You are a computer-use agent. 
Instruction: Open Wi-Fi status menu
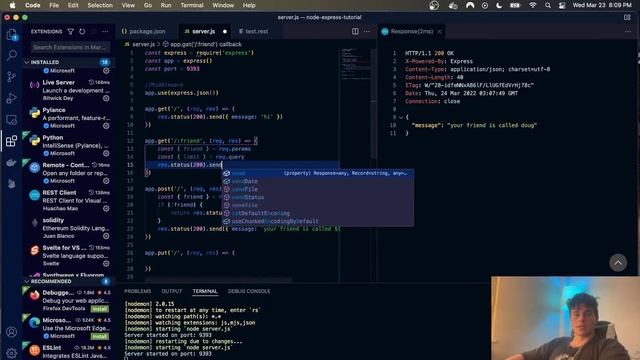(x=533, y=5)
